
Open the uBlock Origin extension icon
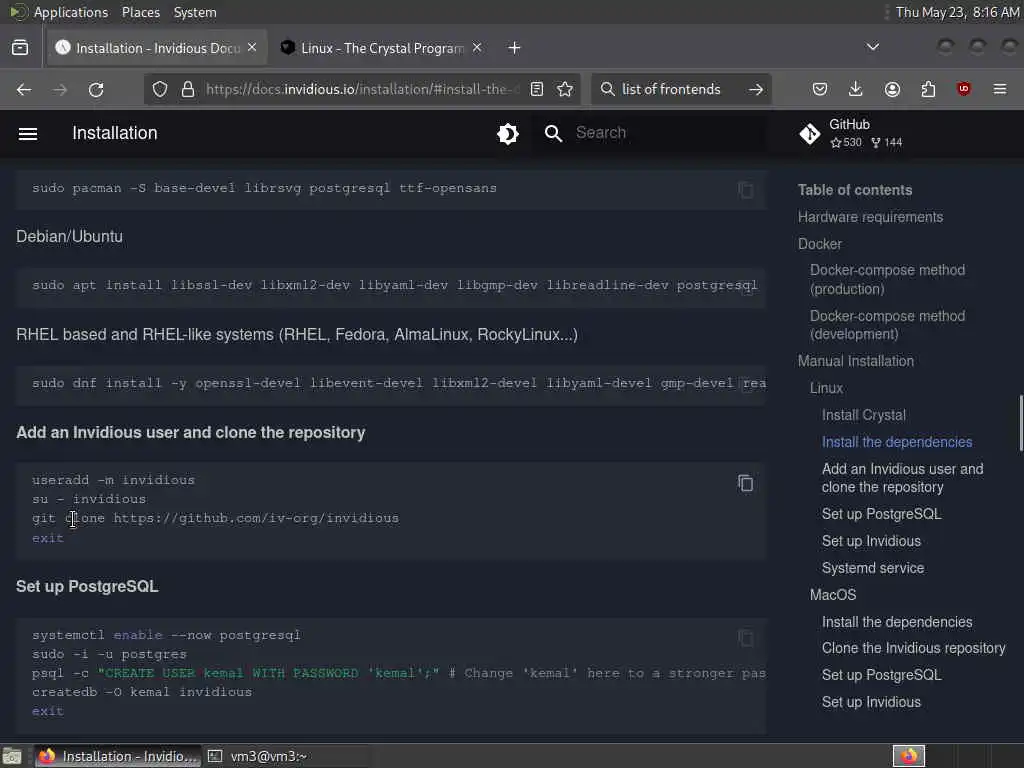[963, 89]
